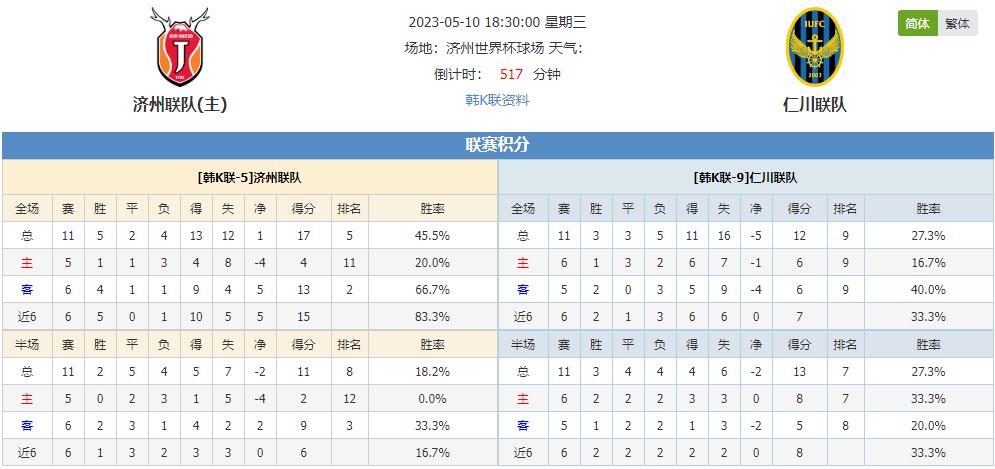Click blue 客 row label in Jeju full-time table

pyautogui.click(x=27, y=290)
